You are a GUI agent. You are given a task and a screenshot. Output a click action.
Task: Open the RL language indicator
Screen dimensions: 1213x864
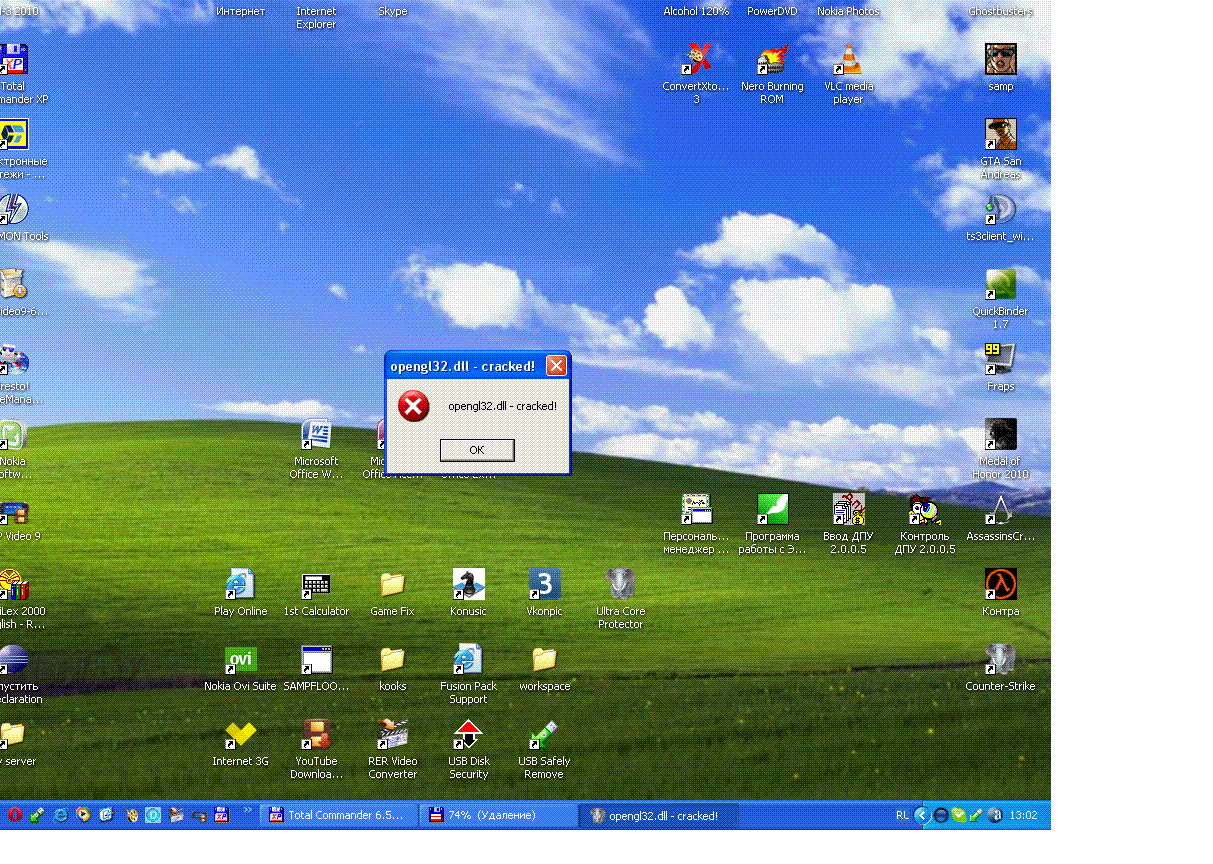[x=902, y=815]
